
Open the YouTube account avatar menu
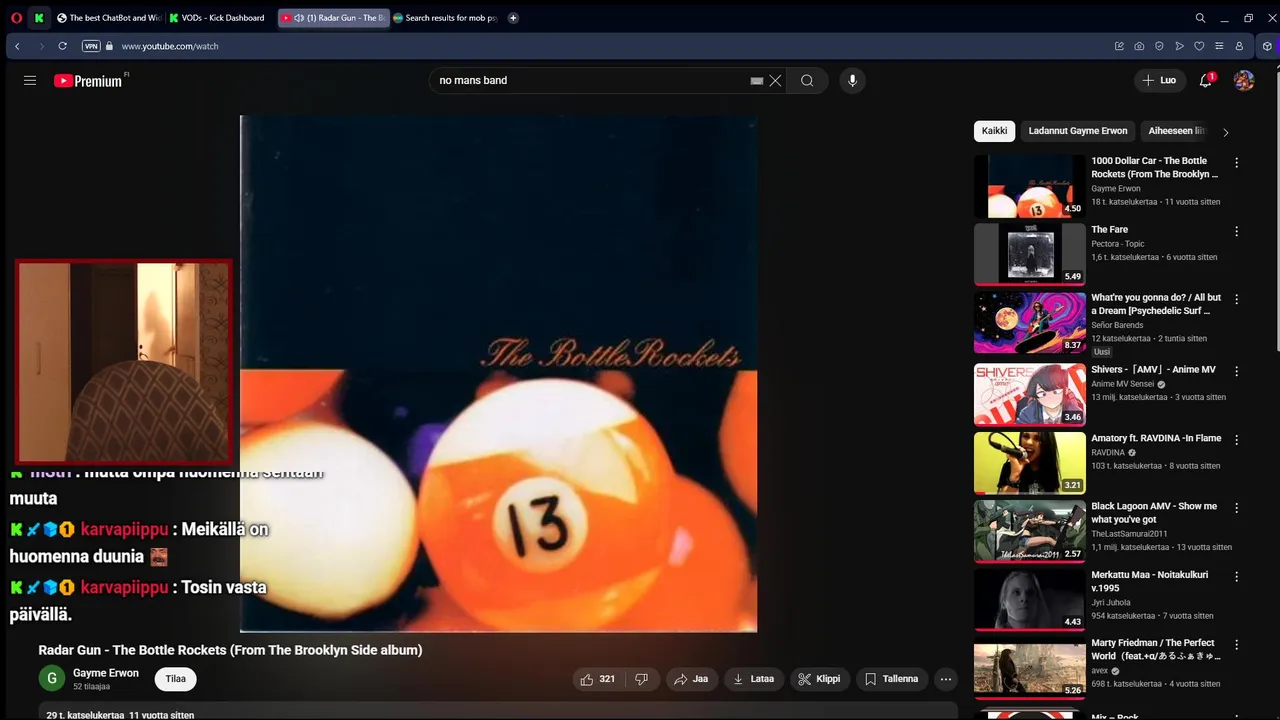click(x=1244, y=81)
